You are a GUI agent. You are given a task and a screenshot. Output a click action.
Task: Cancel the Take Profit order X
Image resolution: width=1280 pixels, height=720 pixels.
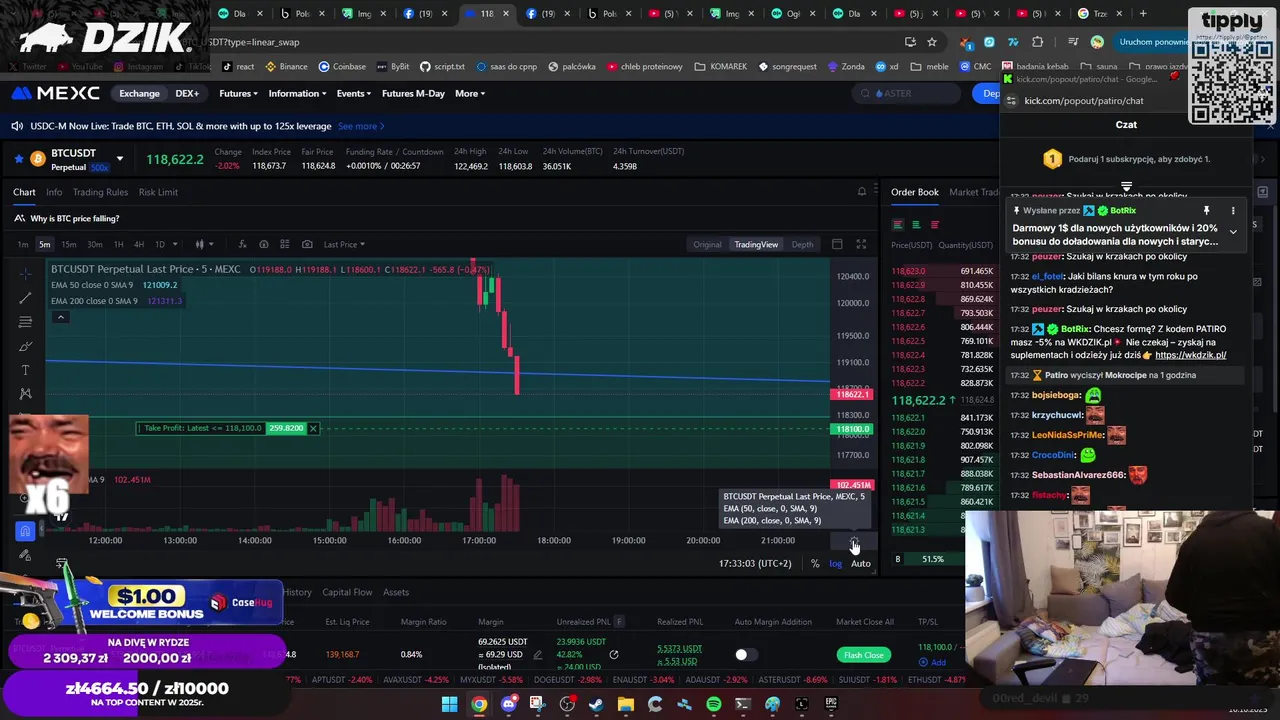coord(313,428)
